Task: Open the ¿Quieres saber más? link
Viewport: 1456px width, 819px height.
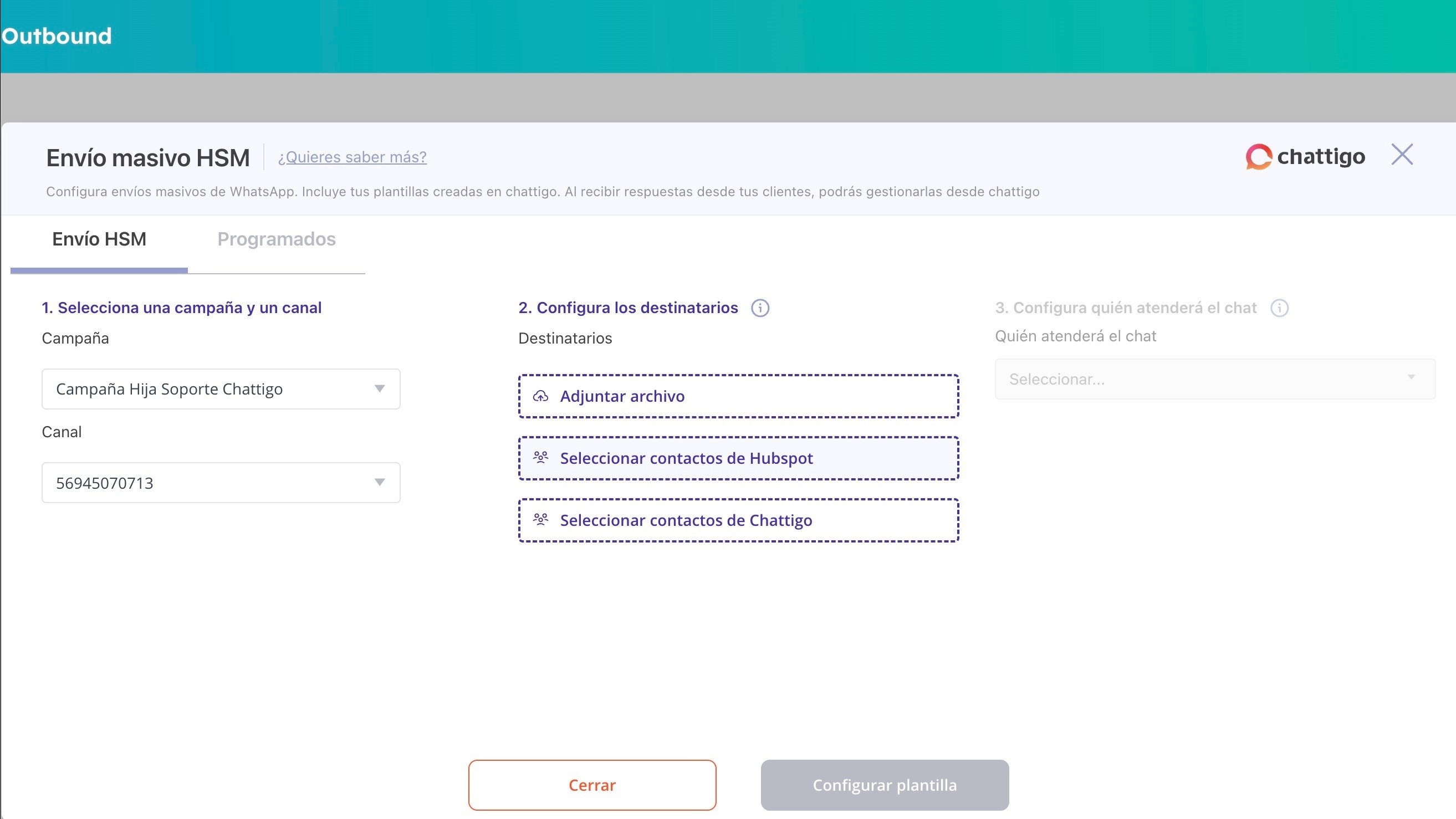Action: 352,157
